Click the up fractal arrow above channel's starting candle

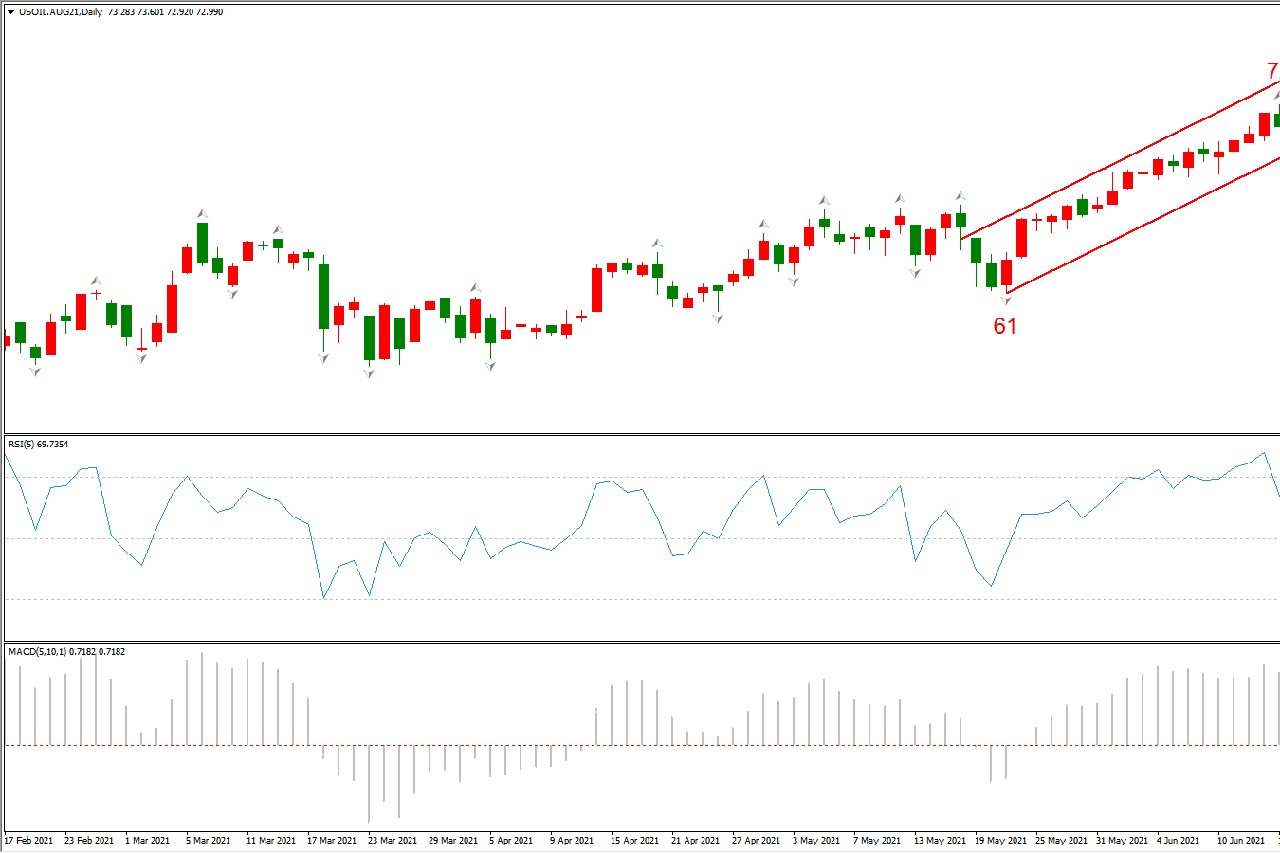pos(961,196)
